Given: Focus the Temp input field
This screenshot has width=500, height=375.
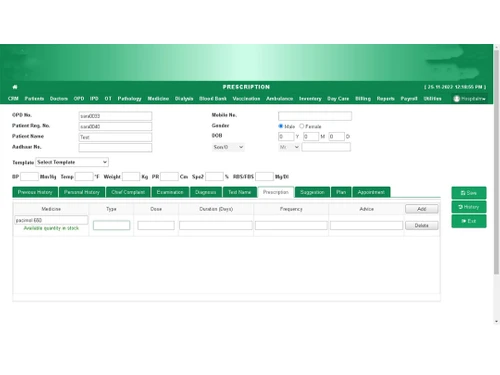Looking at the screenshot, I should [84, 177].
